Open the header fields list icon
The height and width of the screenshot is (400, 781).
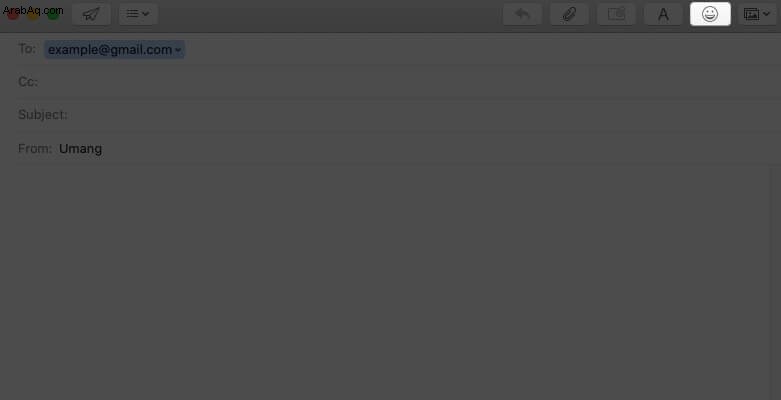coord(132,14)
